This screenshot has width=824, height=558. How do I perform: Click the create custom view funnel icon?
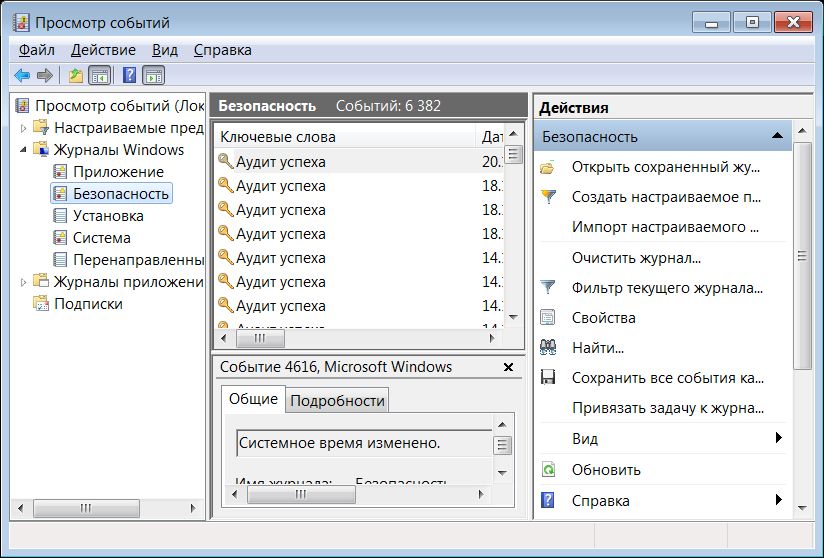548,197
